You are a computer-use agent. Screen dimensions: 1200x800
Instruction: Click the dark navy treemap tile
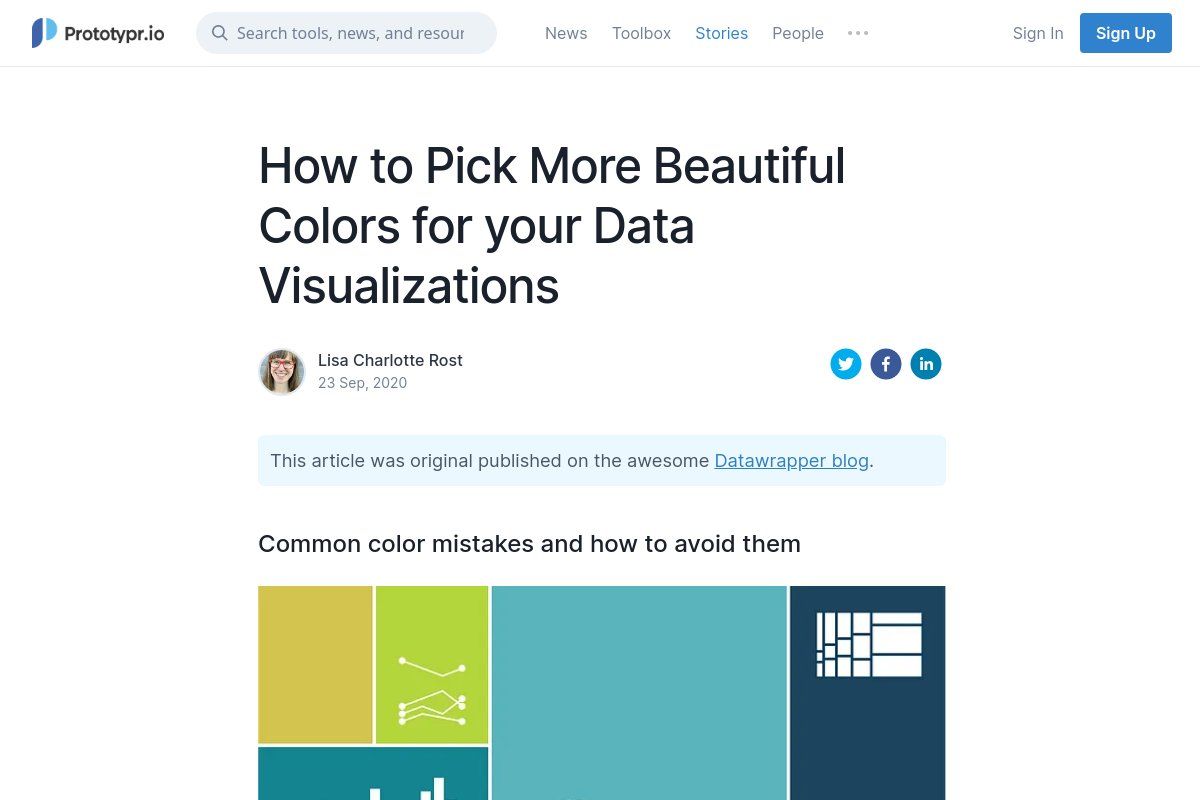click(867, 720)
